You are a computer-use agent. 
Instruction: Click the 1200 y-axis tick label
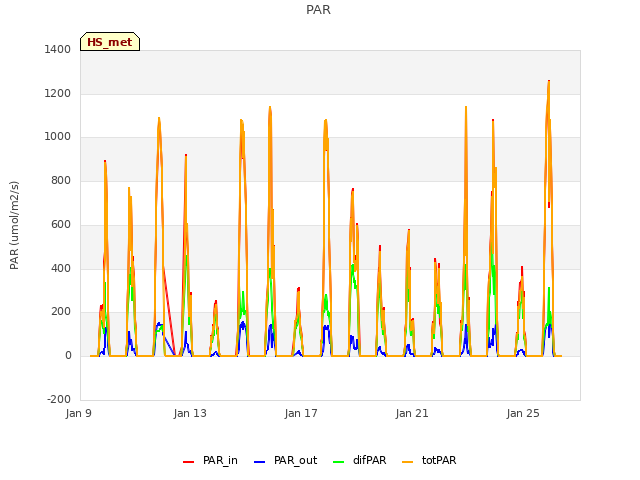coord(58,93)
